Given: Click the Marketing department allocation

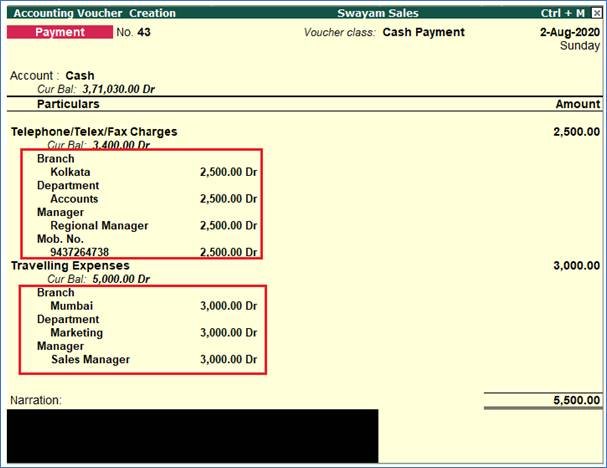Looking at the screenshot, I should click(x=77, y=333).
